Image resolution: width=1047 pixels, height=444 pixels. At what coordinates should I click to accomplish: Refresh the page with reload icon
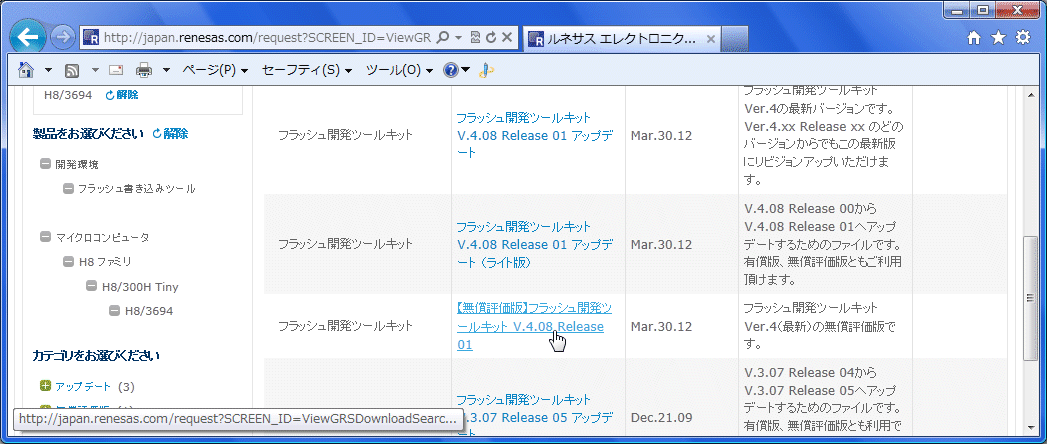click(x=491, y=38)
